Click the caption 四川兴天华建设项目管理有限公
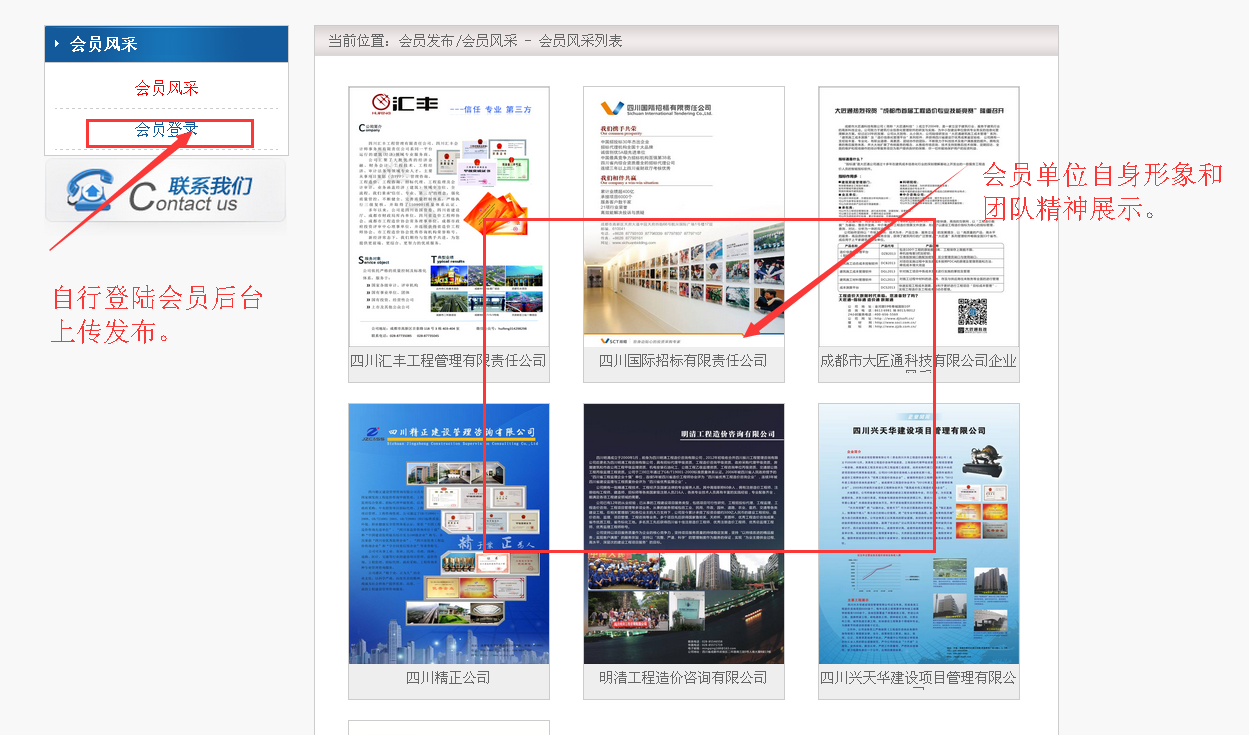Screen dimensions: 1249x735 pyautogui.click(x=919, y=678)
